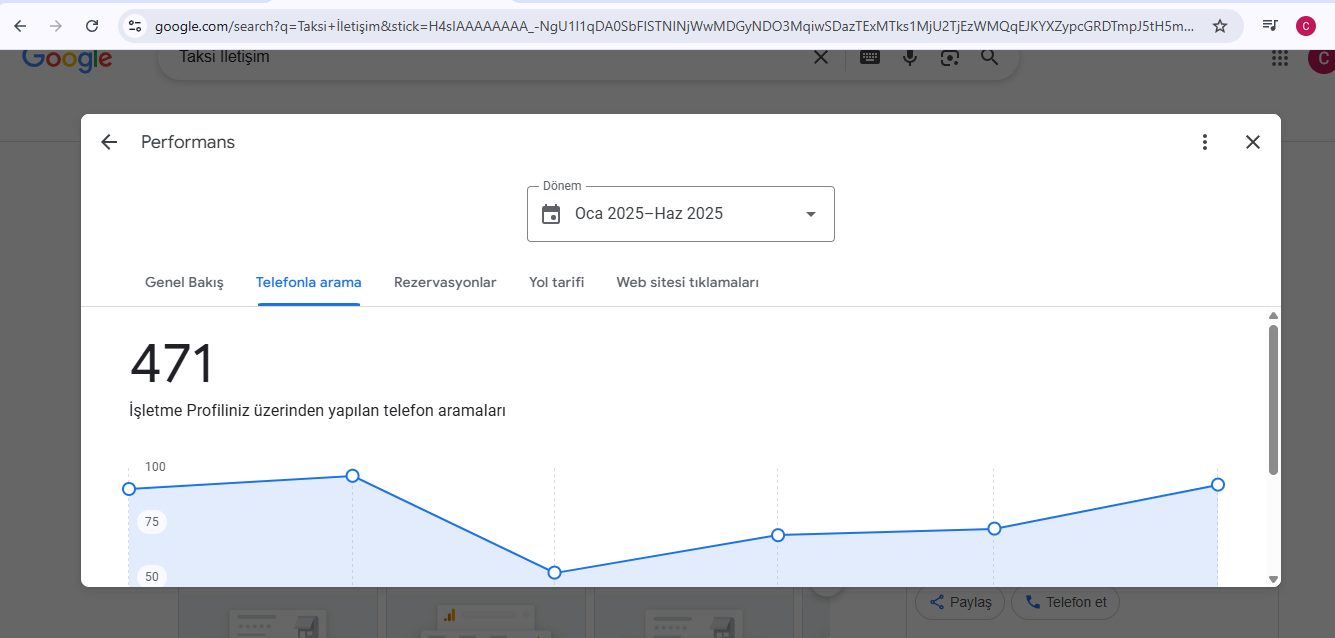Click the Paylaş share button
Viewport: 1335px width, 638px height.
pyautogui.click(x=961, y=602)
